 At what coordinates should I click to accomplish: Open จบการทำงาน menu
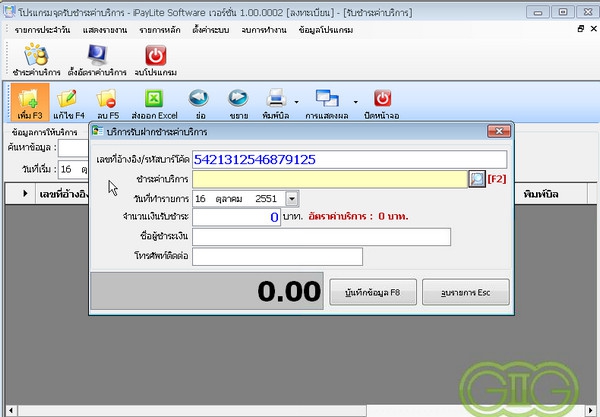(264, 30)
